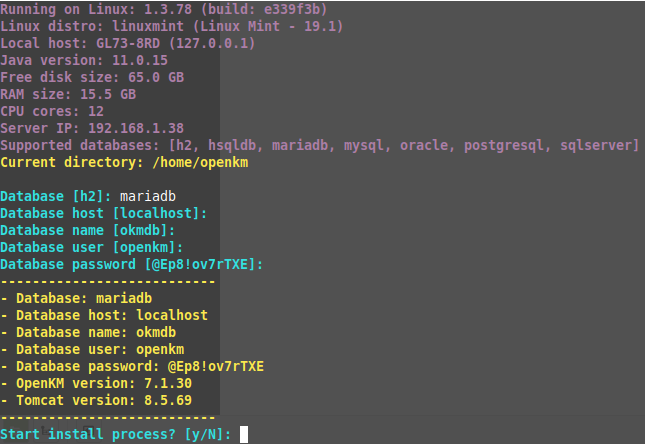645x444 pixels.
Task: Click the Server IP 192.168.1.38 text
Action: [x=92, y=128]
